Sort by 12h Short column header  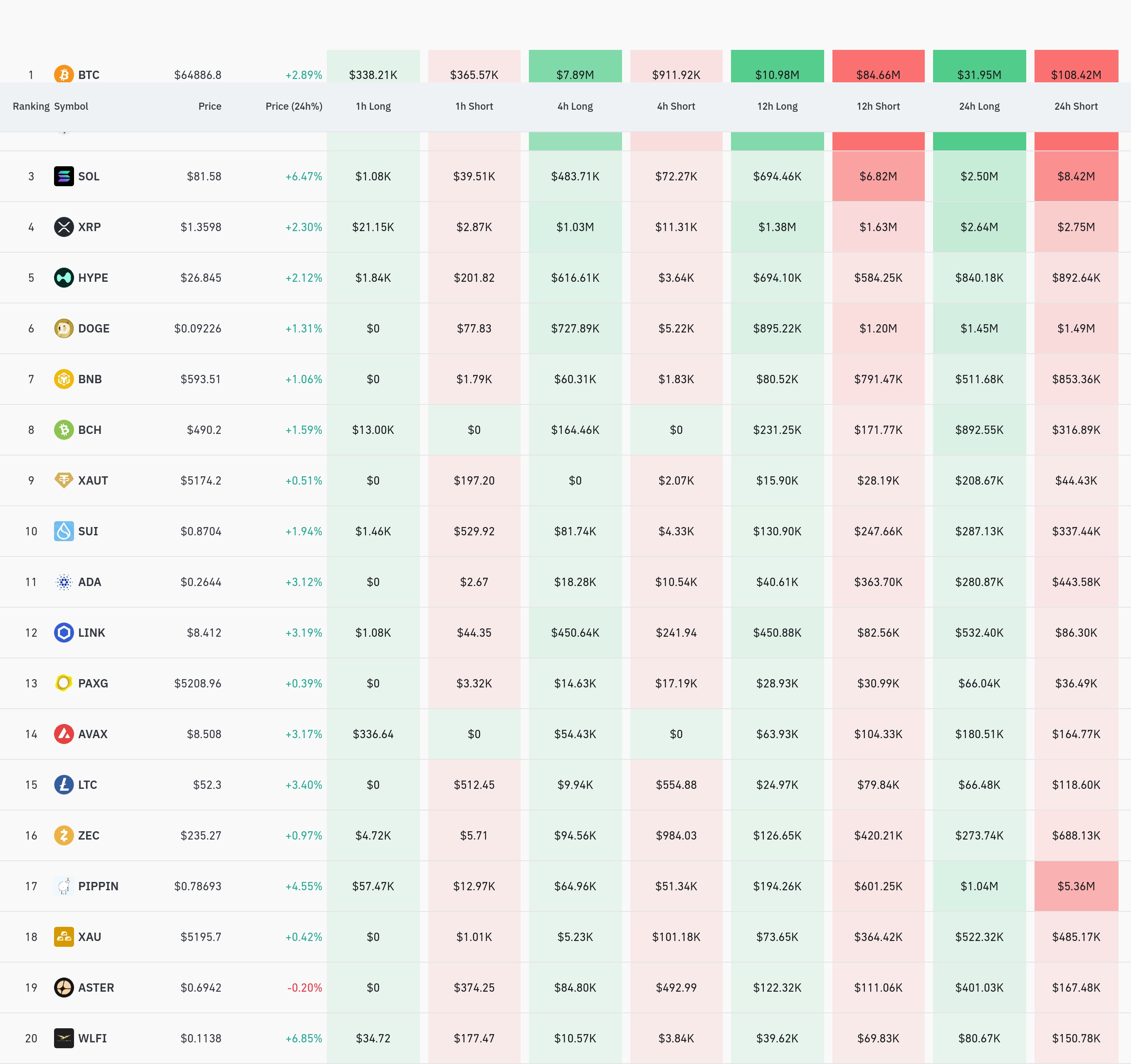(x=878, y=106)
